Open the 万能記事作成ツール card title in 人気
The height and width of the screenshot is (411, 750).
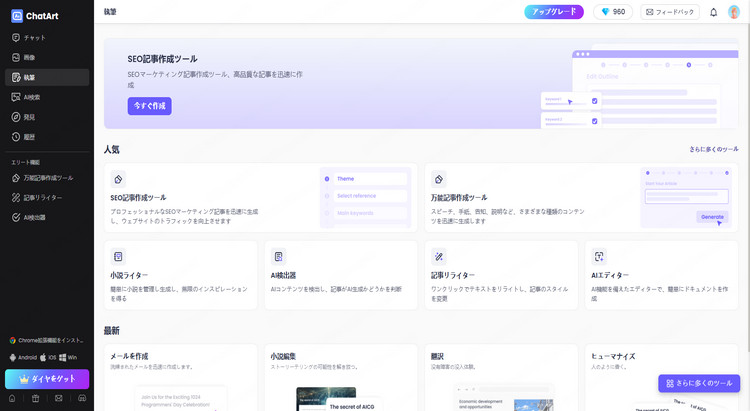pyautogui.click(x=459, y=198)
